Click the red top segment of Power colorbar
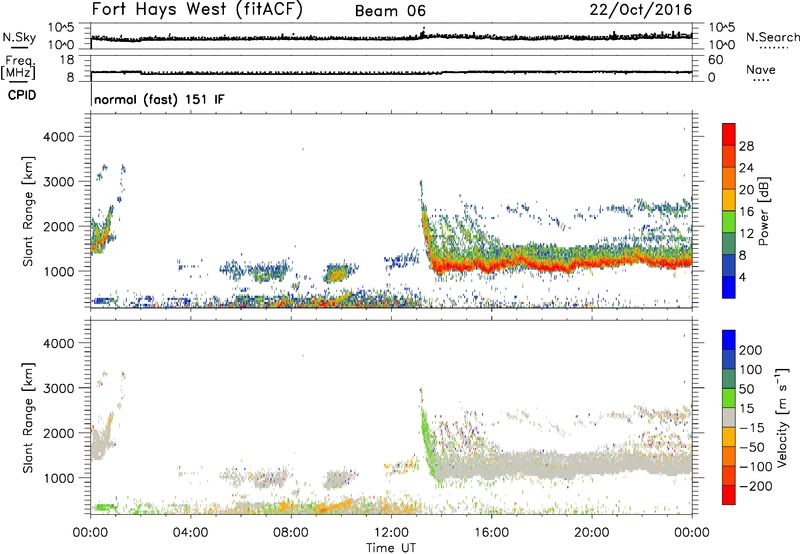Viewport: 800px width, 554px height. tap(729, 135)
